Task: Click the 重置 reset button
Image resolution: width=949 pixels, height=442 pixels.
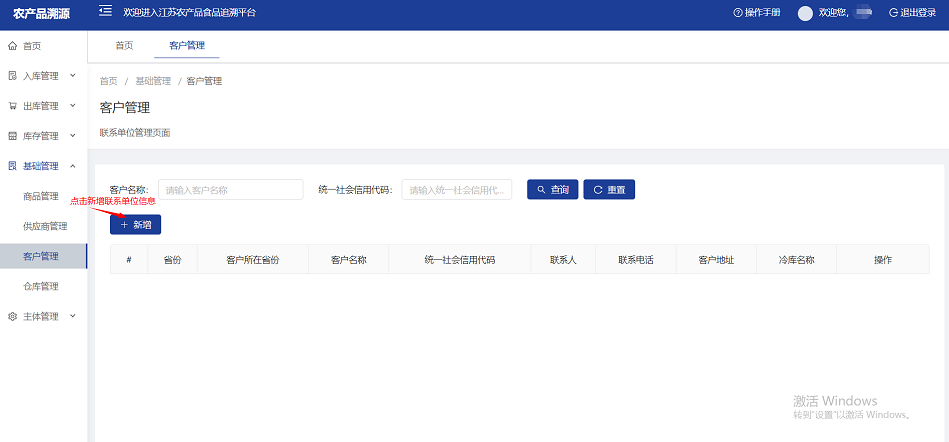Action: tap(609, 189)
